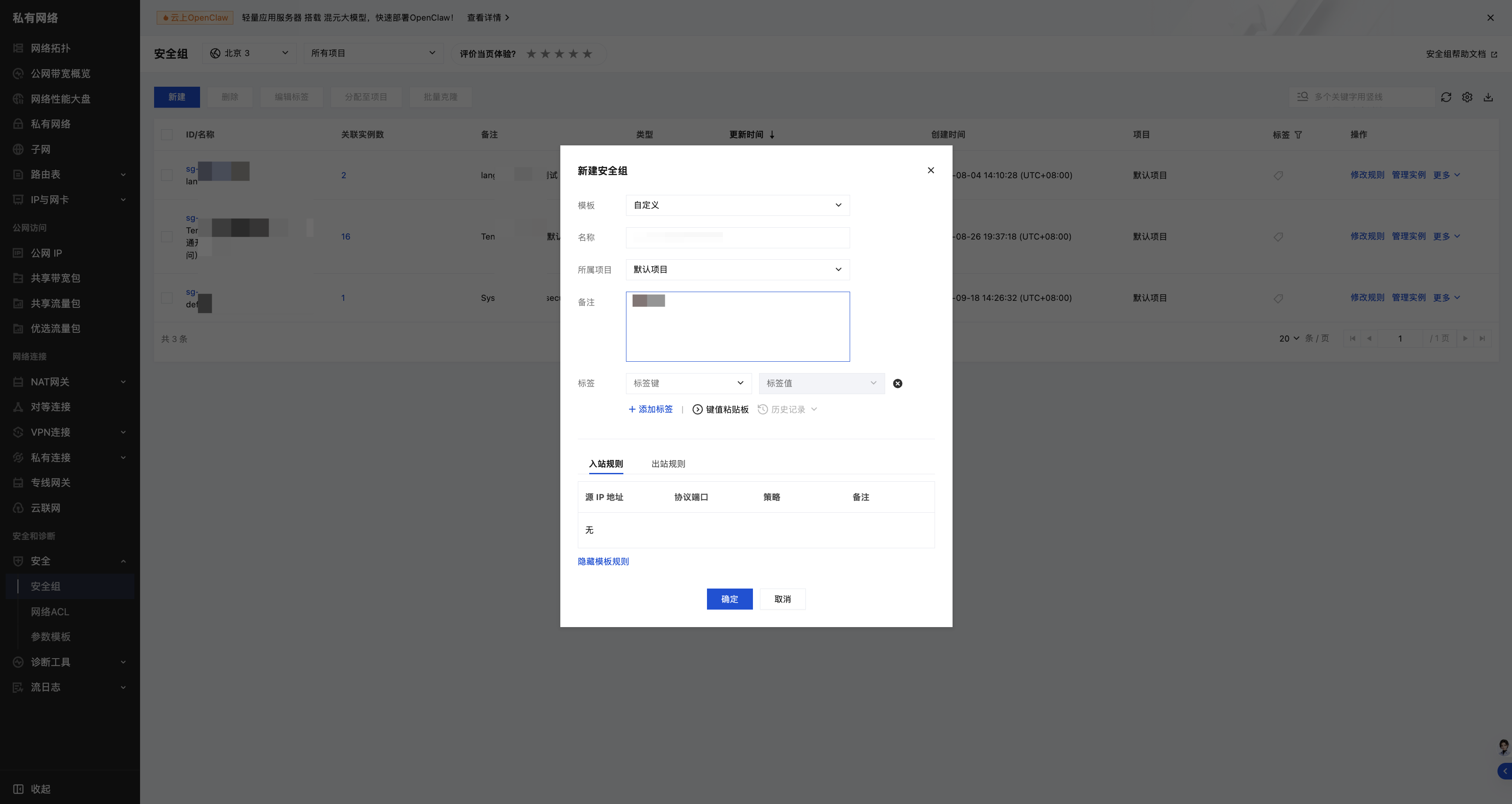Expand 诊断工具 sidebar menu

click(x=70, y=662)
